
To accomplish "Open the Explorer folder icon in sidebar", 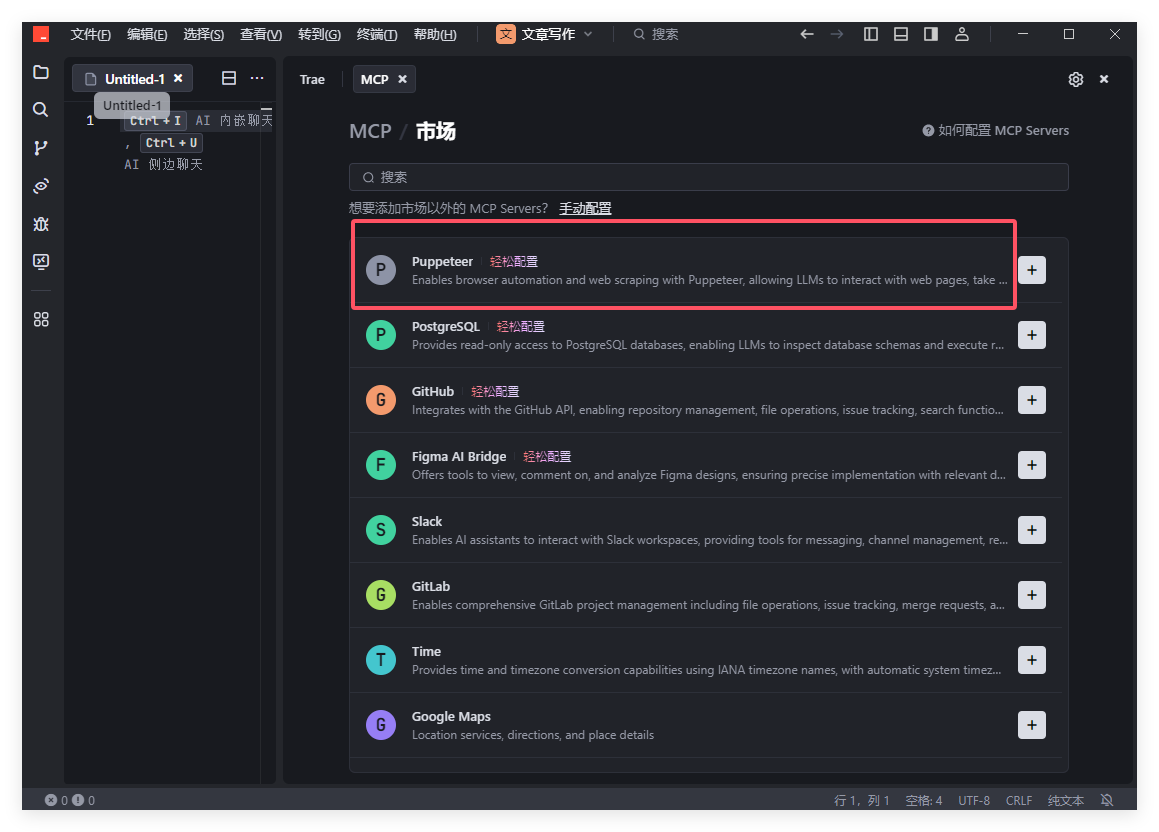I will (41, 72).
